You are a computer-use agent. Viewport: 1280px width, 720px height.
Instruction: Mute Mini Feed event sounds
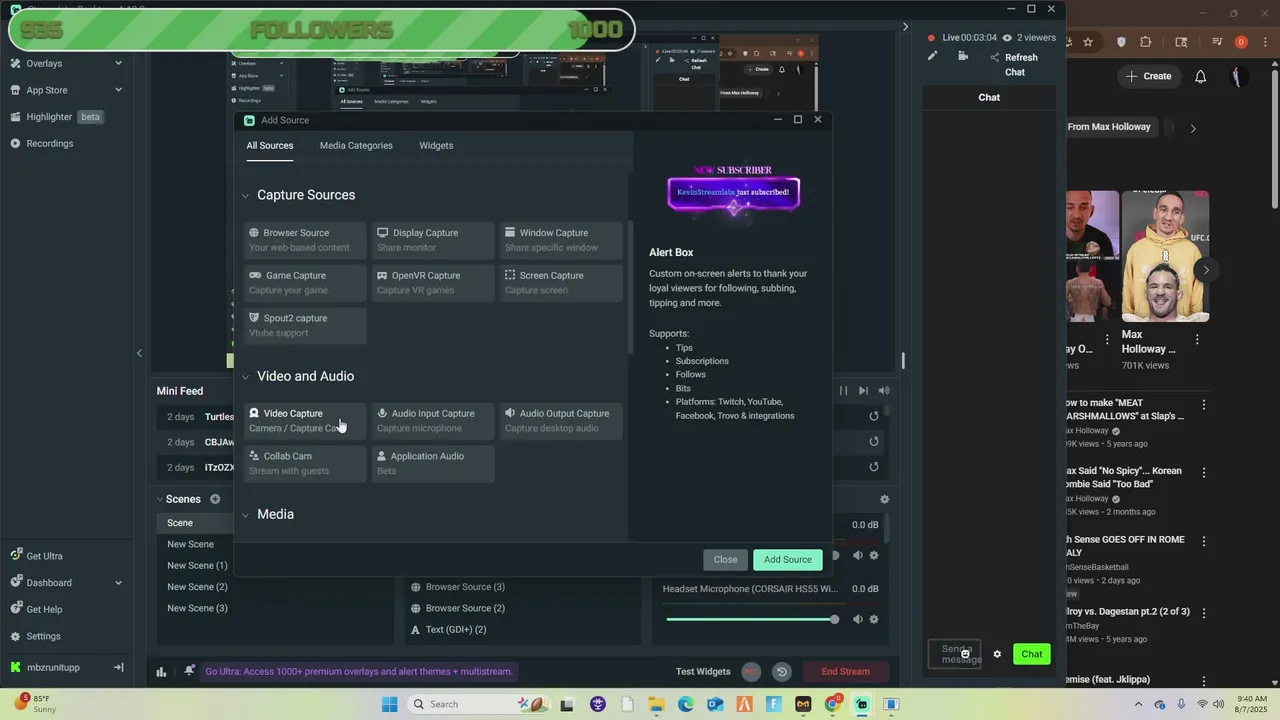coord(884,391)
